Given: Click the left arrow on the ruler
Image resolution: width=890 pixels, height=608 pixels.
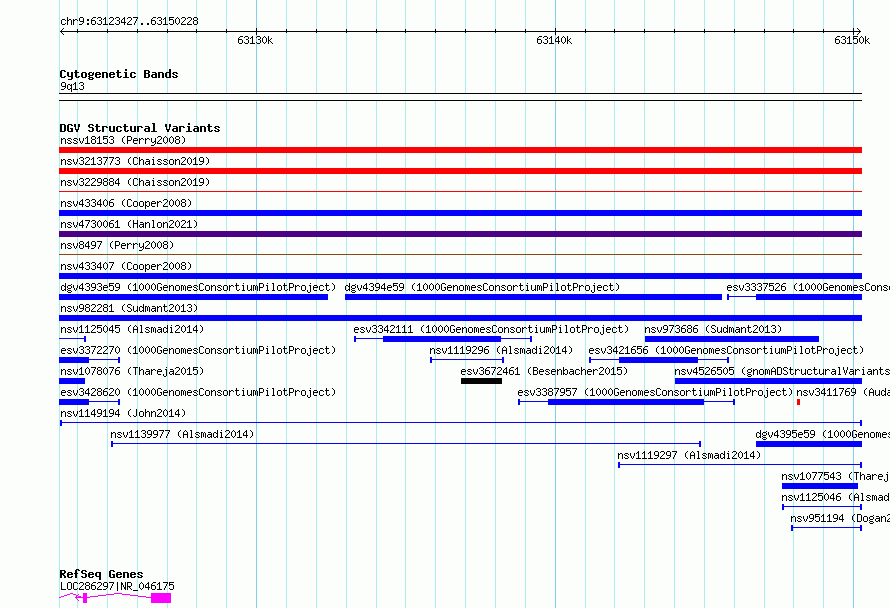Looking at the screenshot, I should [62, 32].
